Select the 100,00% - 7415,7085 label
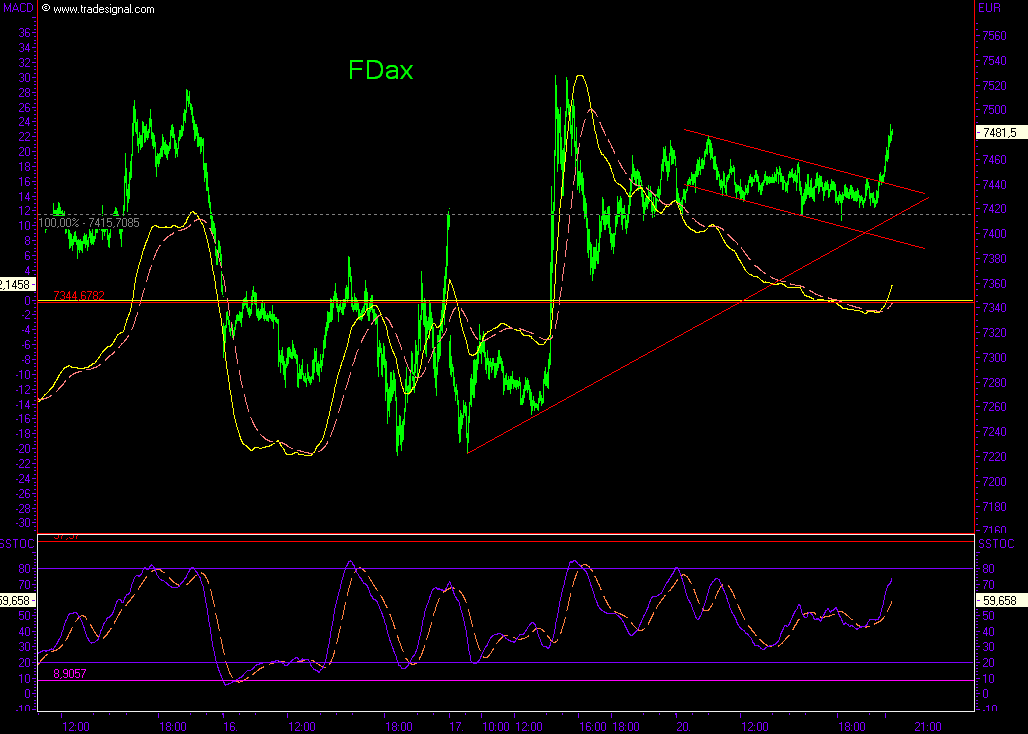1028x734 pixels. pyautogui.click(x=89, y=222)
